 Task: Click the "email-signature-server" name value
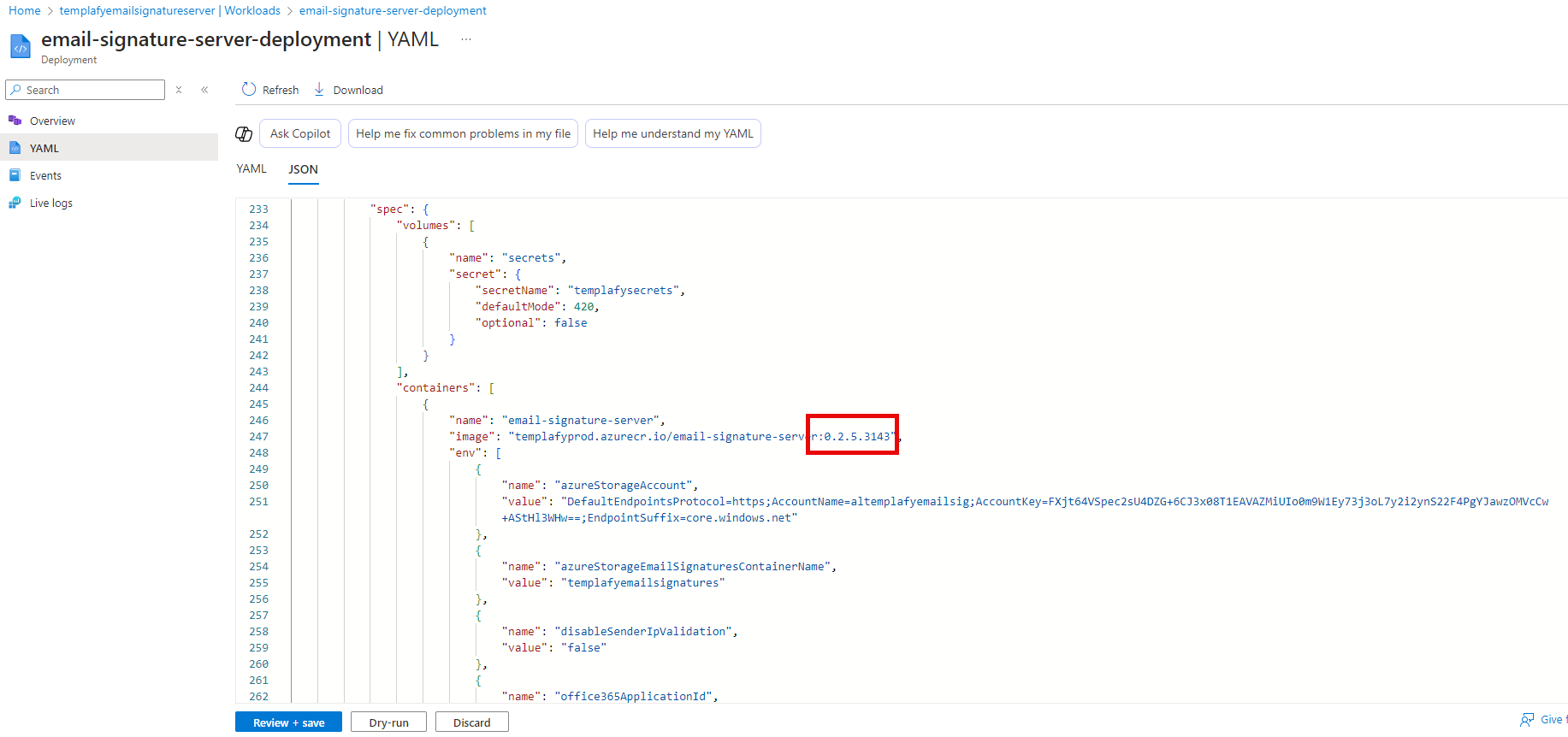580,420
